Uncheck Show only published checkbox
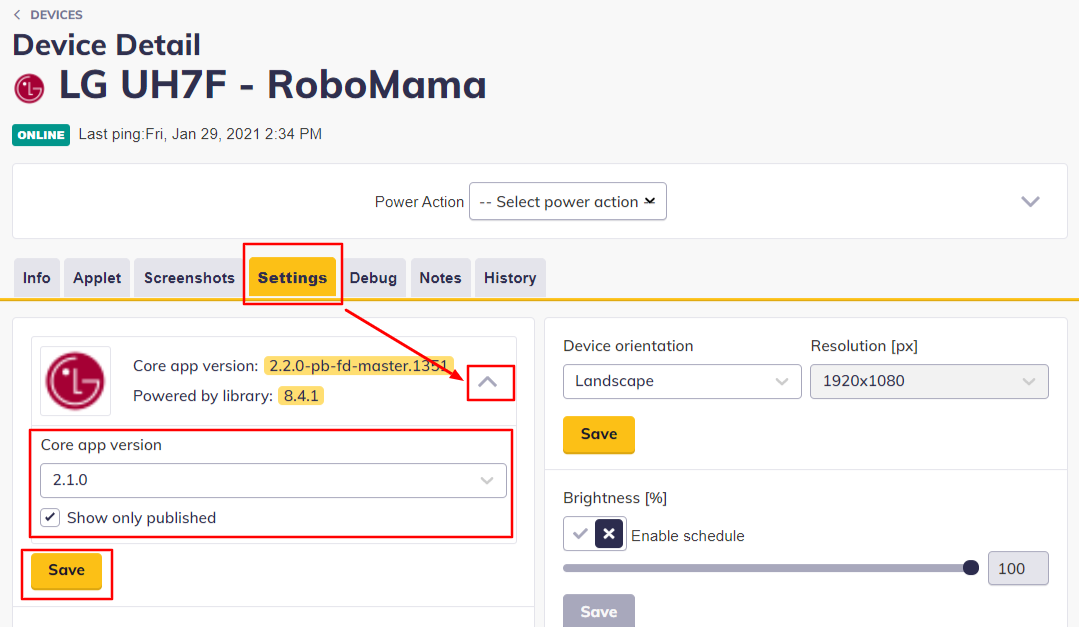Image resolution: width=1079 pixels, height=627 pixels. click(50, 518)
